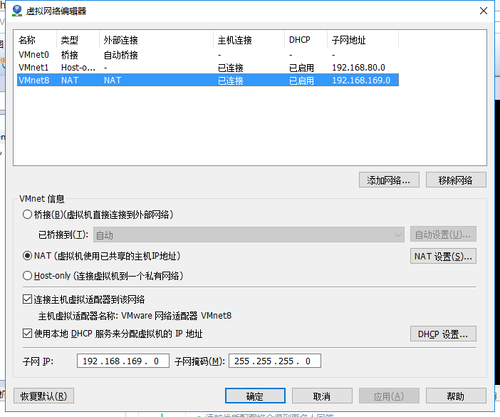Click the 移除网络 button
Viewport: 500px width, 417px height.
456,180
